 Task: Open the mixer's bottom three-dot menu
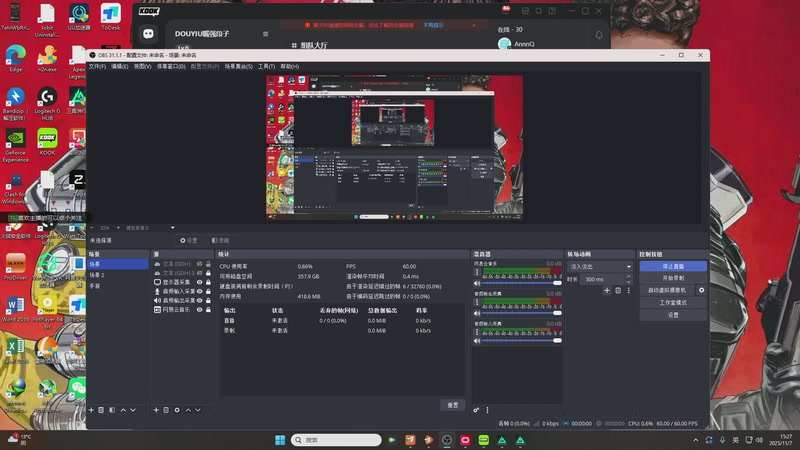487,410
